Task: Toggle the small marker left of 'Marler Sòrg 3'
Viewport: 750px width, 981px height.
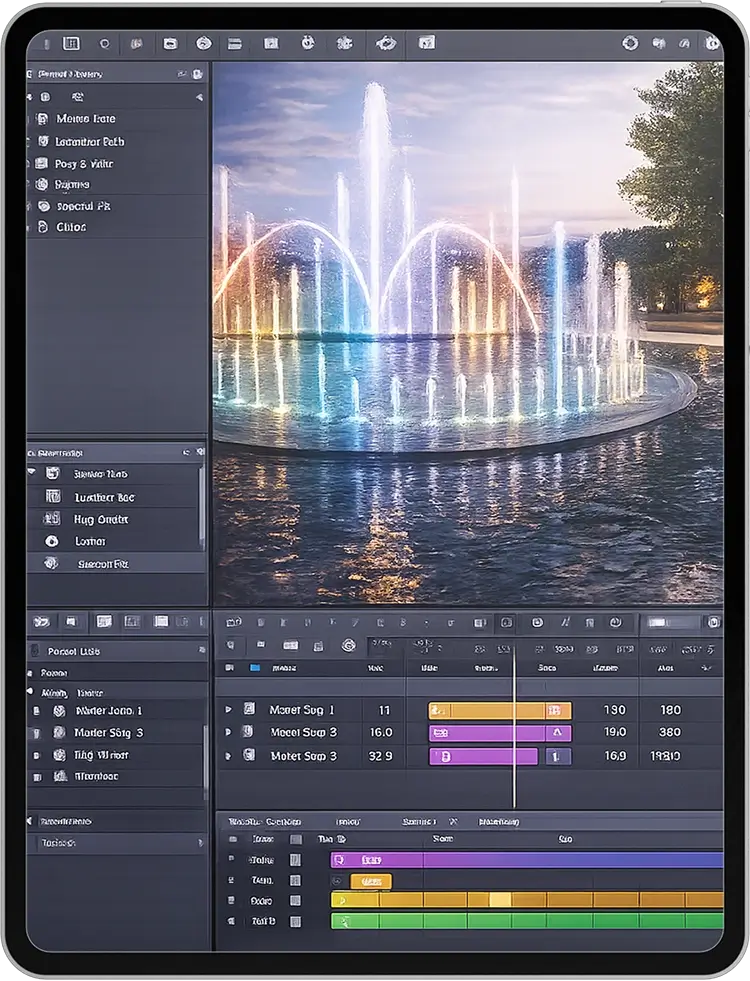Action: (36, 733)
